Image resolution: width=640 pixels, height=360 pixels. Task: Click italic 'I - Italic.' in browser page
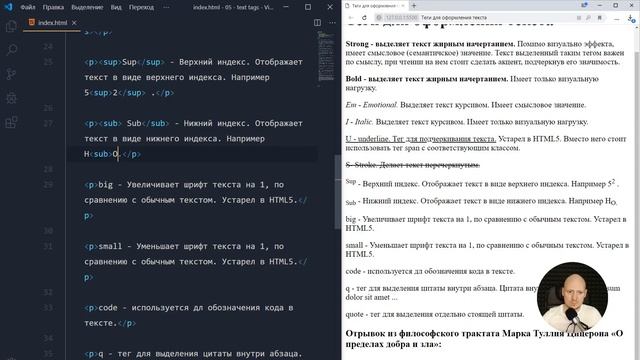click(359, 122)
